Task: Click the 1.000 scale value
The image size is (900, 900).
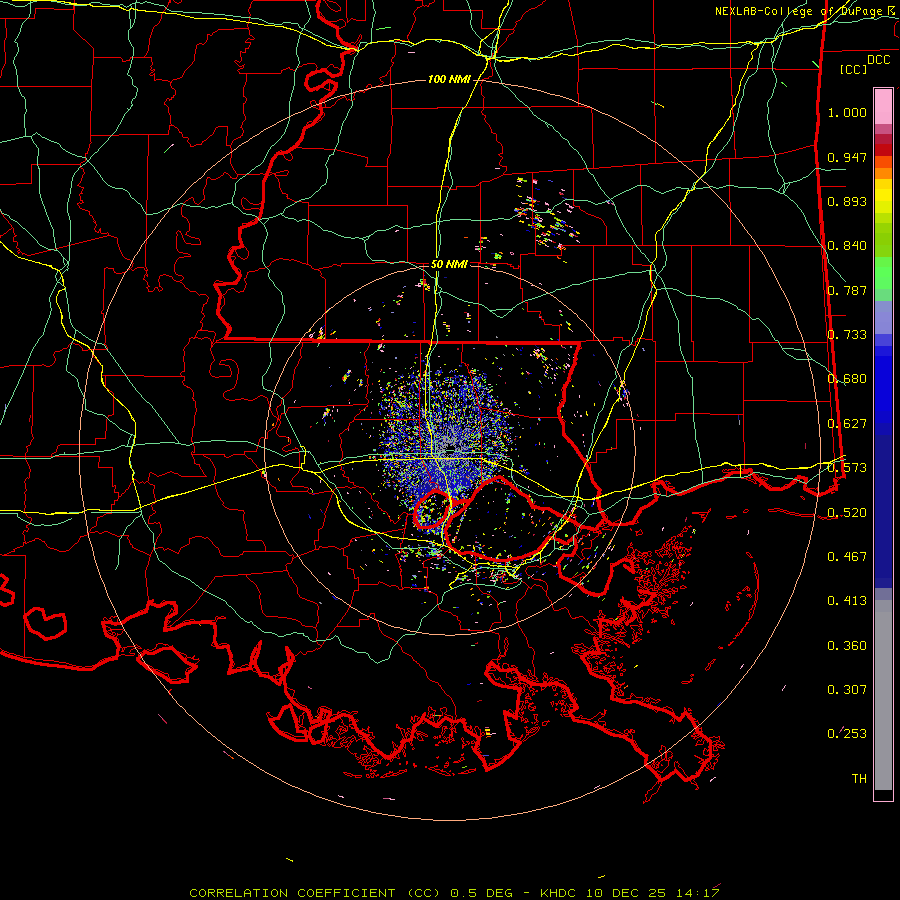Action: 847,112
